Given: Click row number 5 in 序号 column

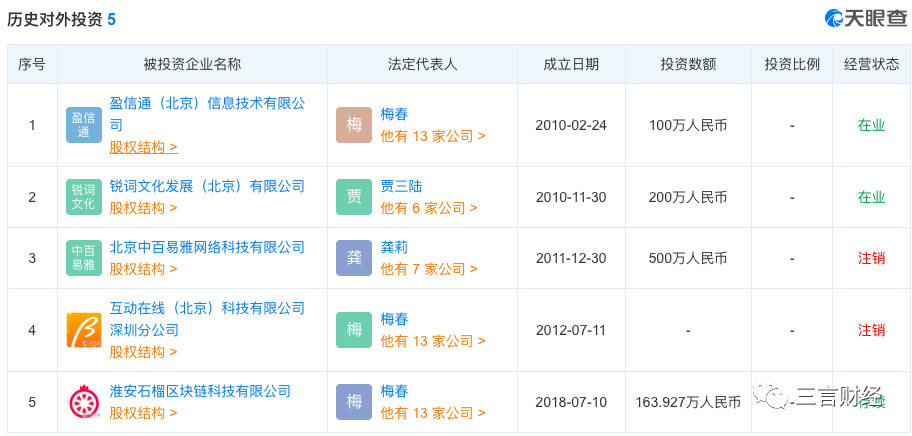Looking at the screenshot, I should point(32,402).
